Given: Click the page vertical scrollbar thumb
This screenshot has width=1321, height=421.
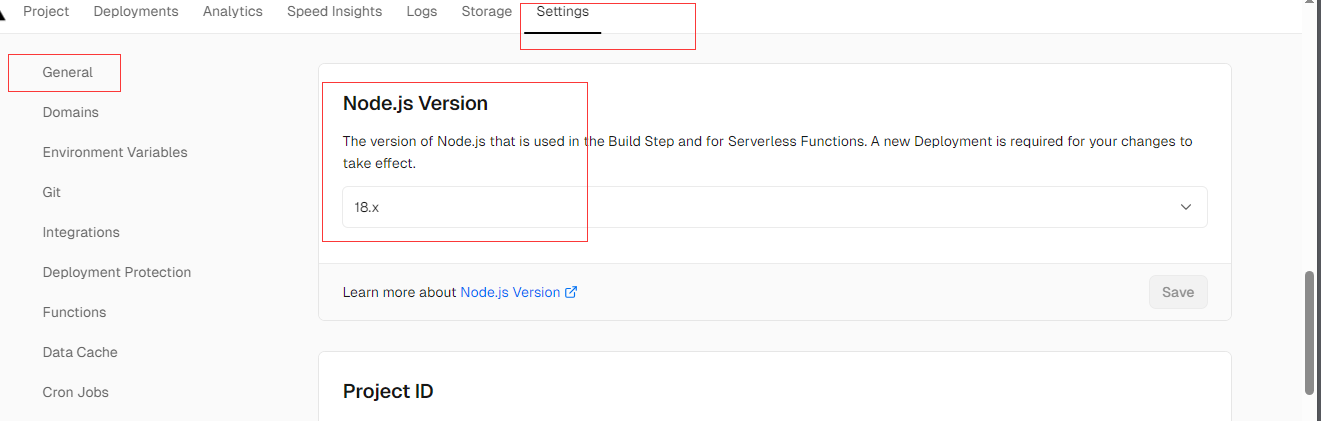Looking at the screenshot, I should [1310, 332].
